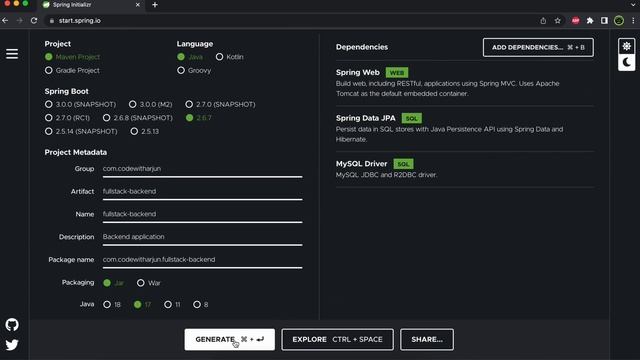This screenshot has width=640, height=360.
Task: Click the browser back arrow
Action: point(5,20)
